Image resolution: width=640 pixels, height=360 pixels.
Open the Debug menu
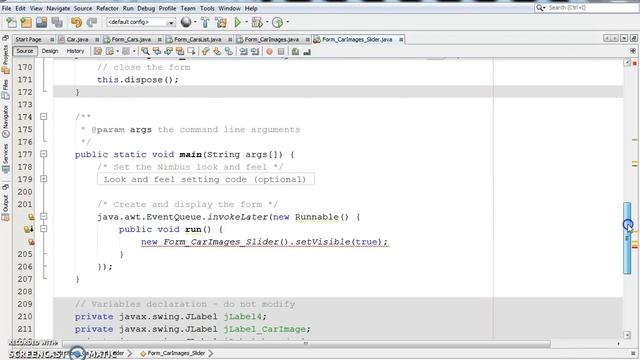click(146, 8)
